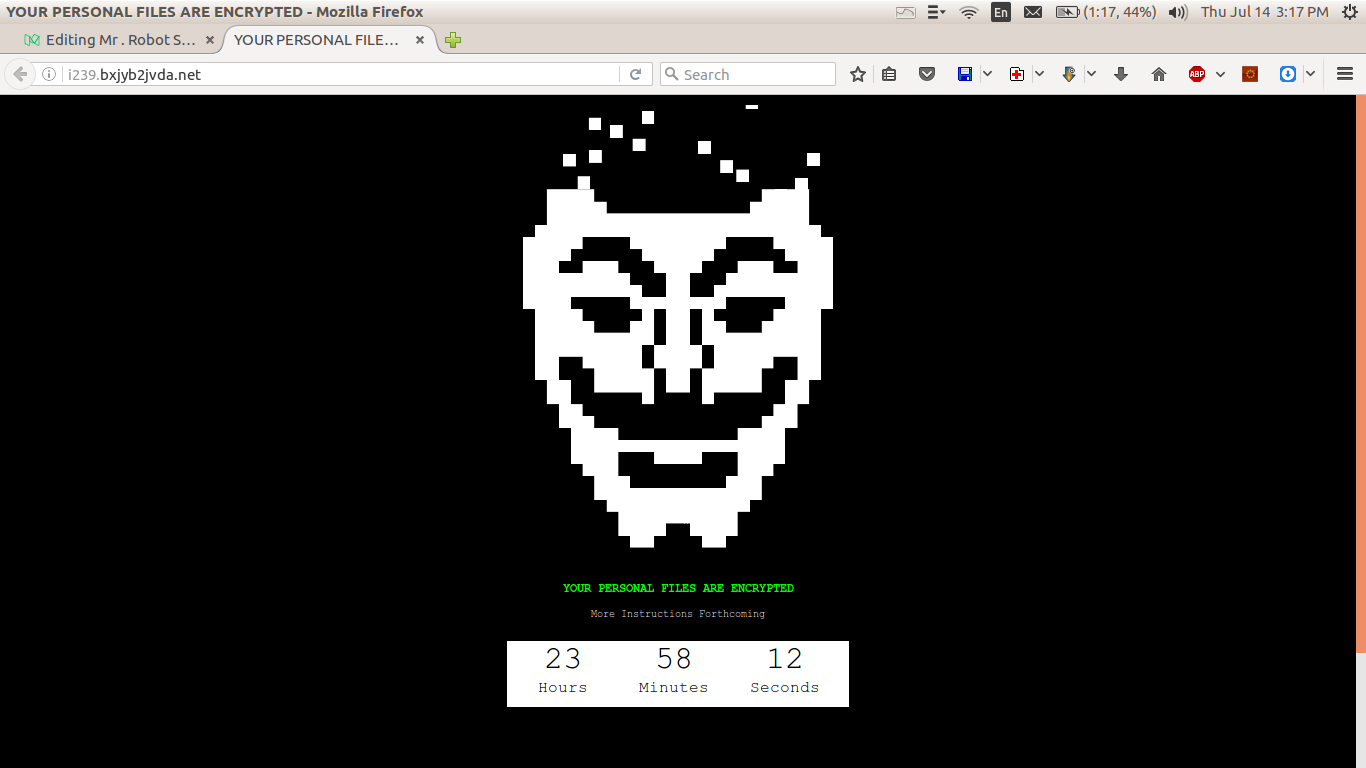Image resolution: width=1366 pixels, height=768 pixels.
Task: Expand the Adblock Plus dropdown arrow
Action: click(x=1220, y=74)
